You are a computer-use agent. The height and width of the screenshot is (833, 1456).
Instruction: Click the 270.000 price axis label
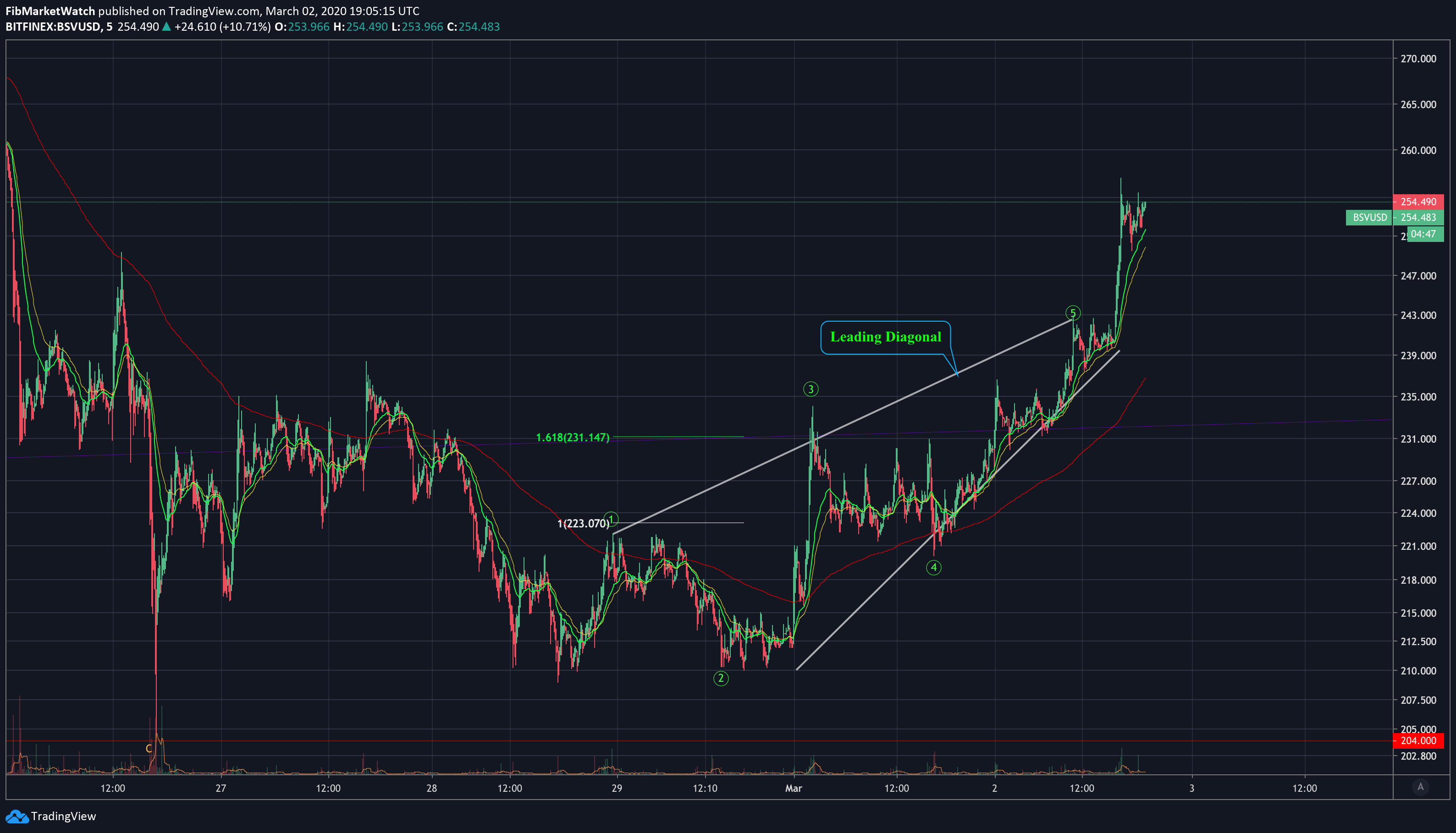coord(1418,58)
